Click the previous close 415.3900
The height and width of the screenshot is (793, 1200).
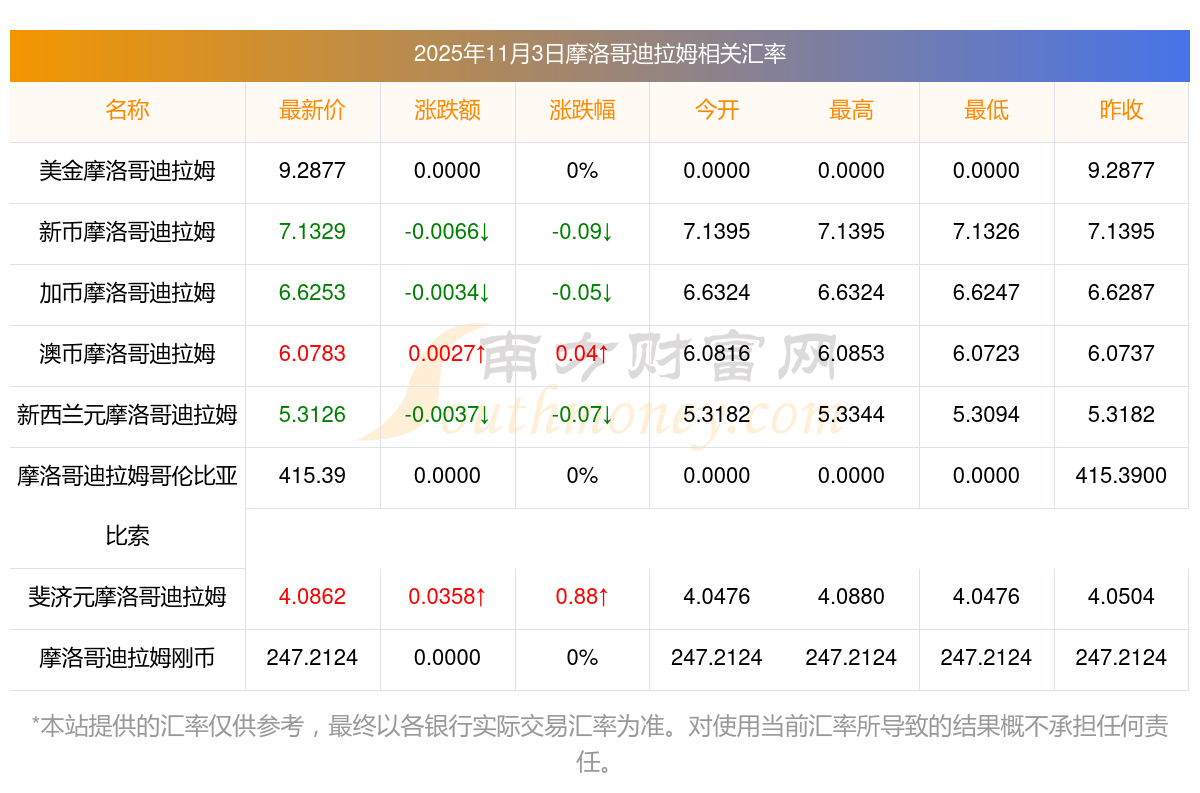click(1121, 476)
